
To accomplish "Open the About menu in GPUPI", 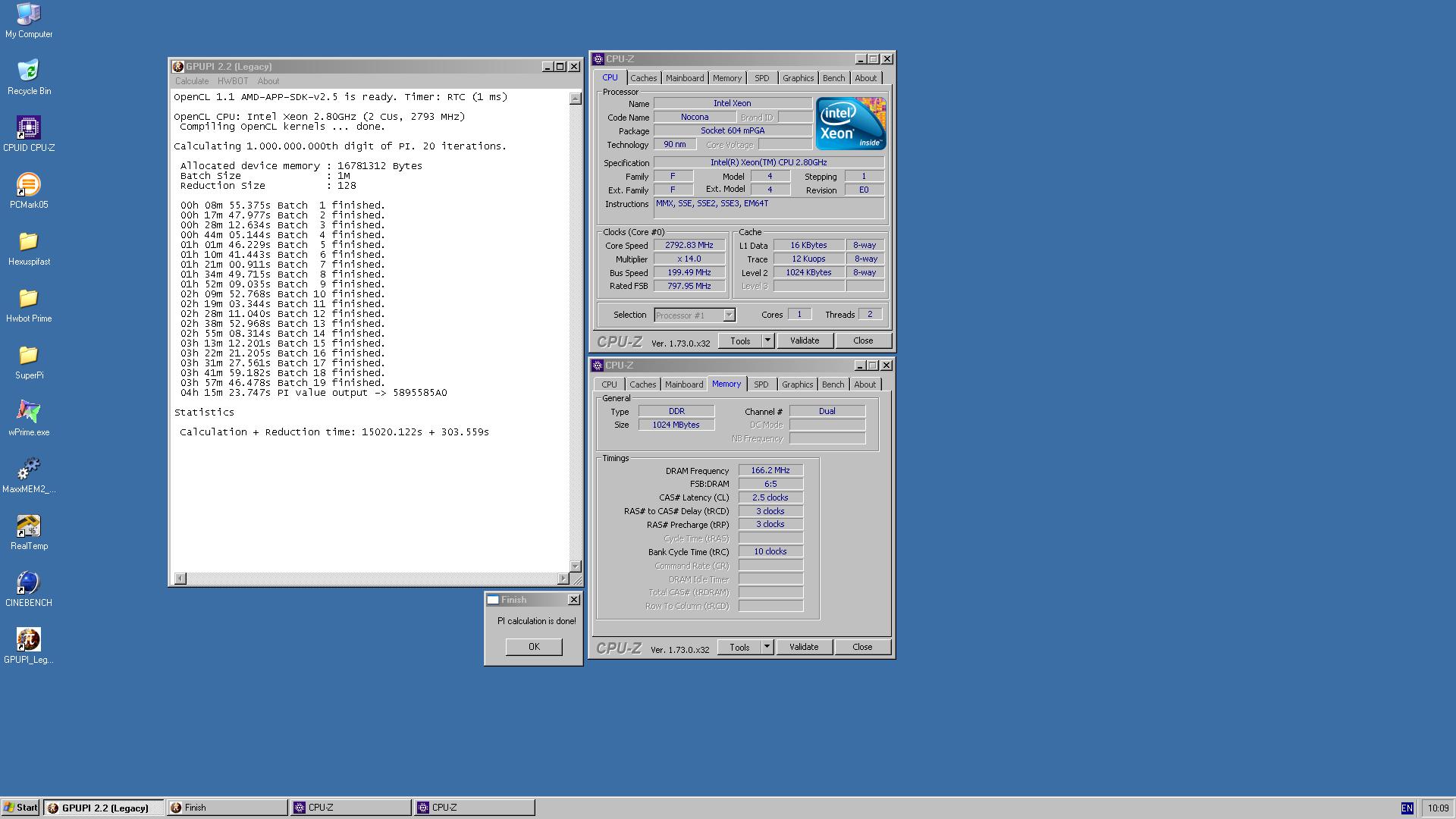I will pos(268,81).
